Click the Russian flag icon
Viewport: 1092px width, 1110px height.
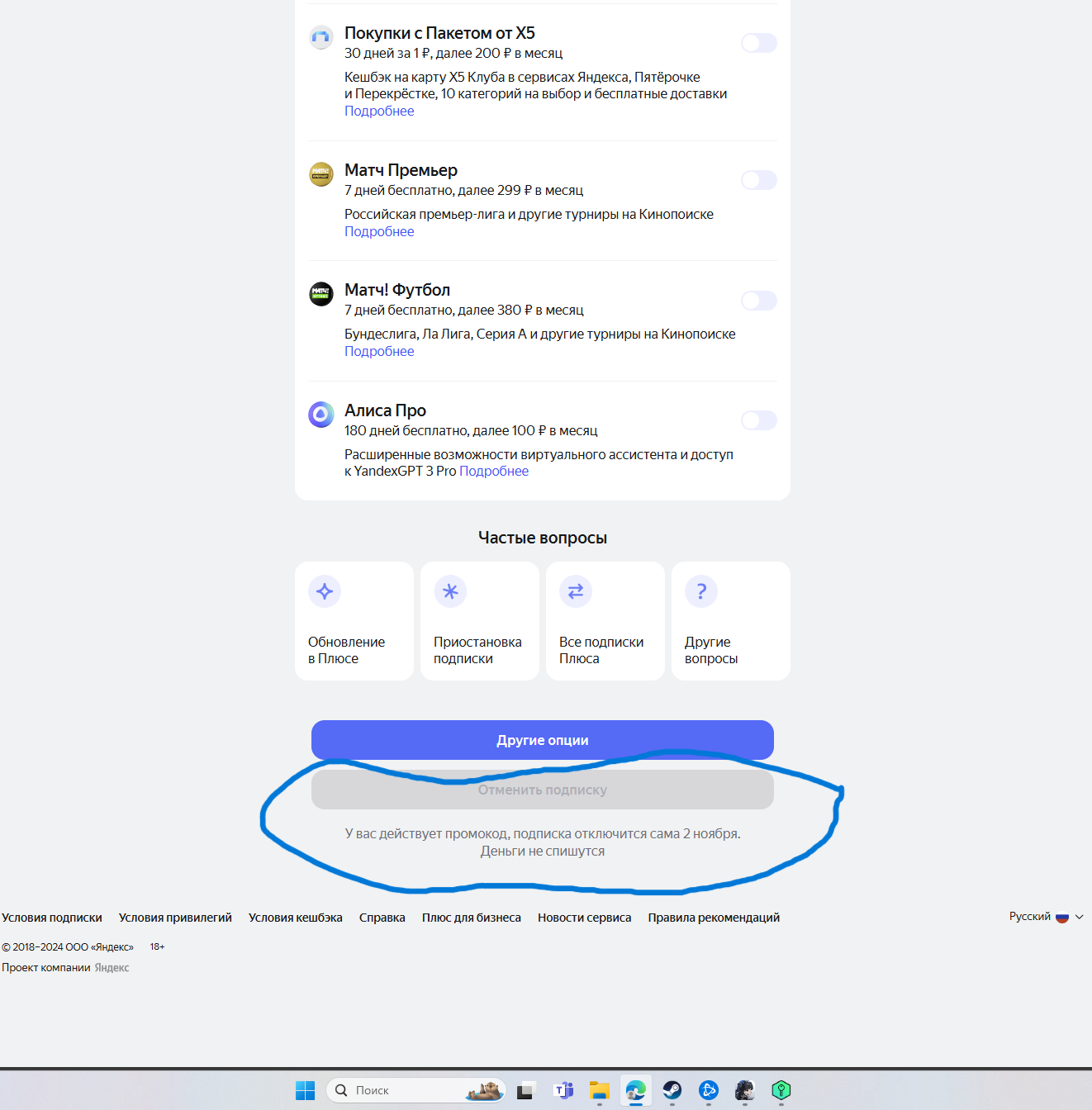pos(1062,918)
